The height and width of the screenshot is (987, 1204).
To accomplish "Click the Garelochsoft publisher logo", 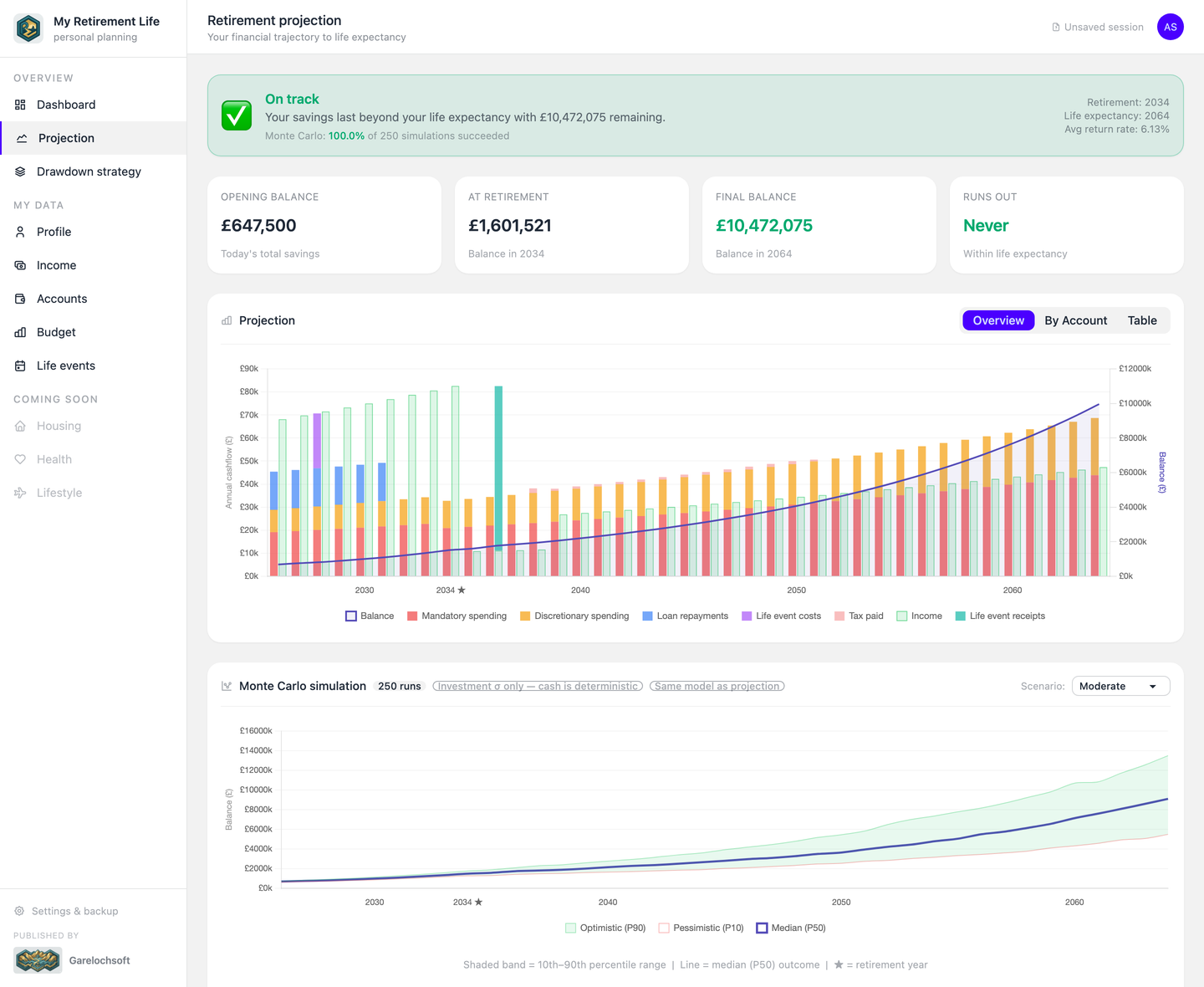I will click(38, 960).
